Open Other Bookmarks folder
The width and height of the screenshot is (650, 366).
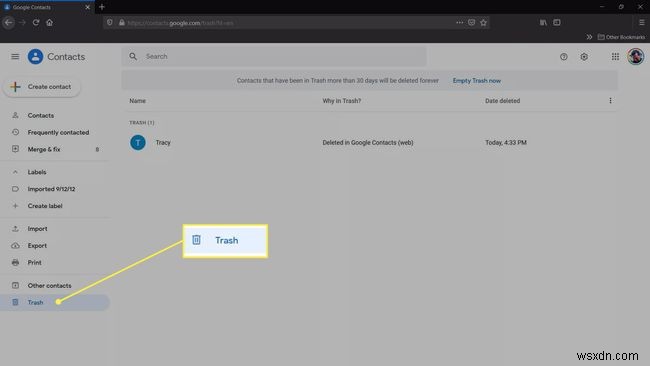[621, 37]
